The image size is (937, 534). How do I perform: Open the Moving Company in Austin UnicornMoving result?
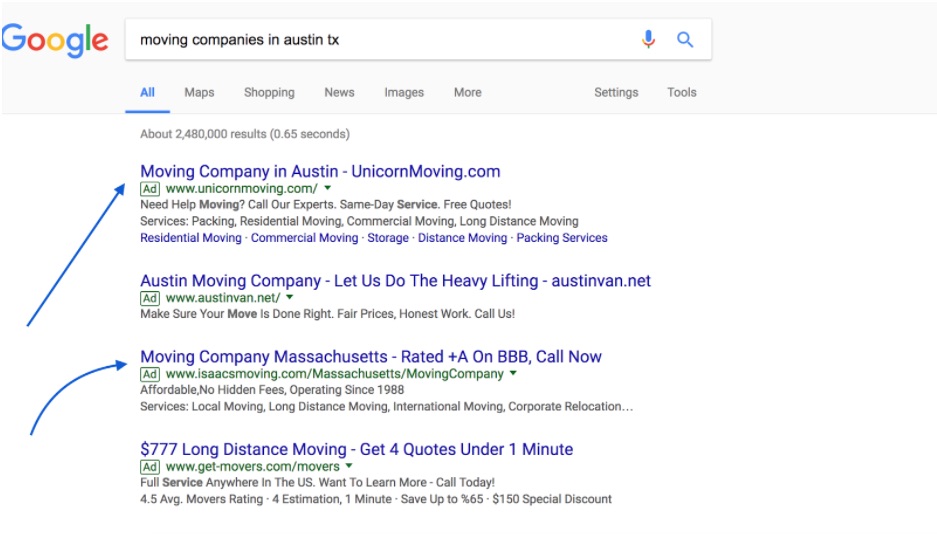click(x=320, y=171)
